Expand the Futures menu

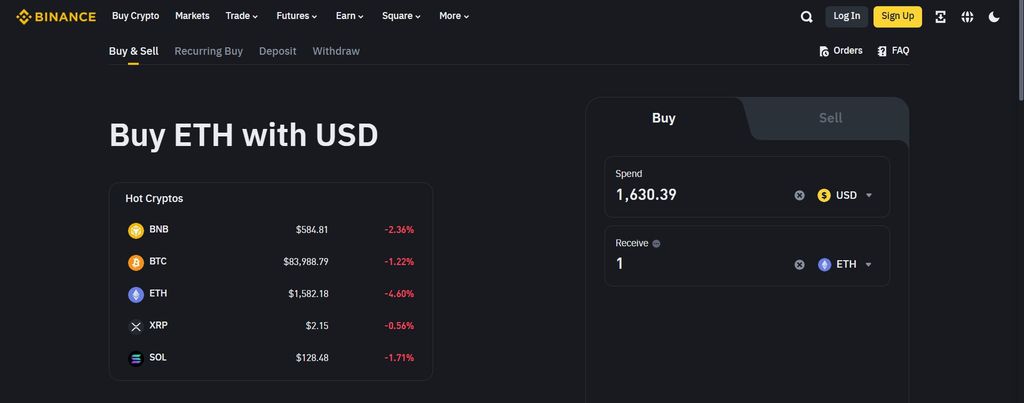coord(296,16)
